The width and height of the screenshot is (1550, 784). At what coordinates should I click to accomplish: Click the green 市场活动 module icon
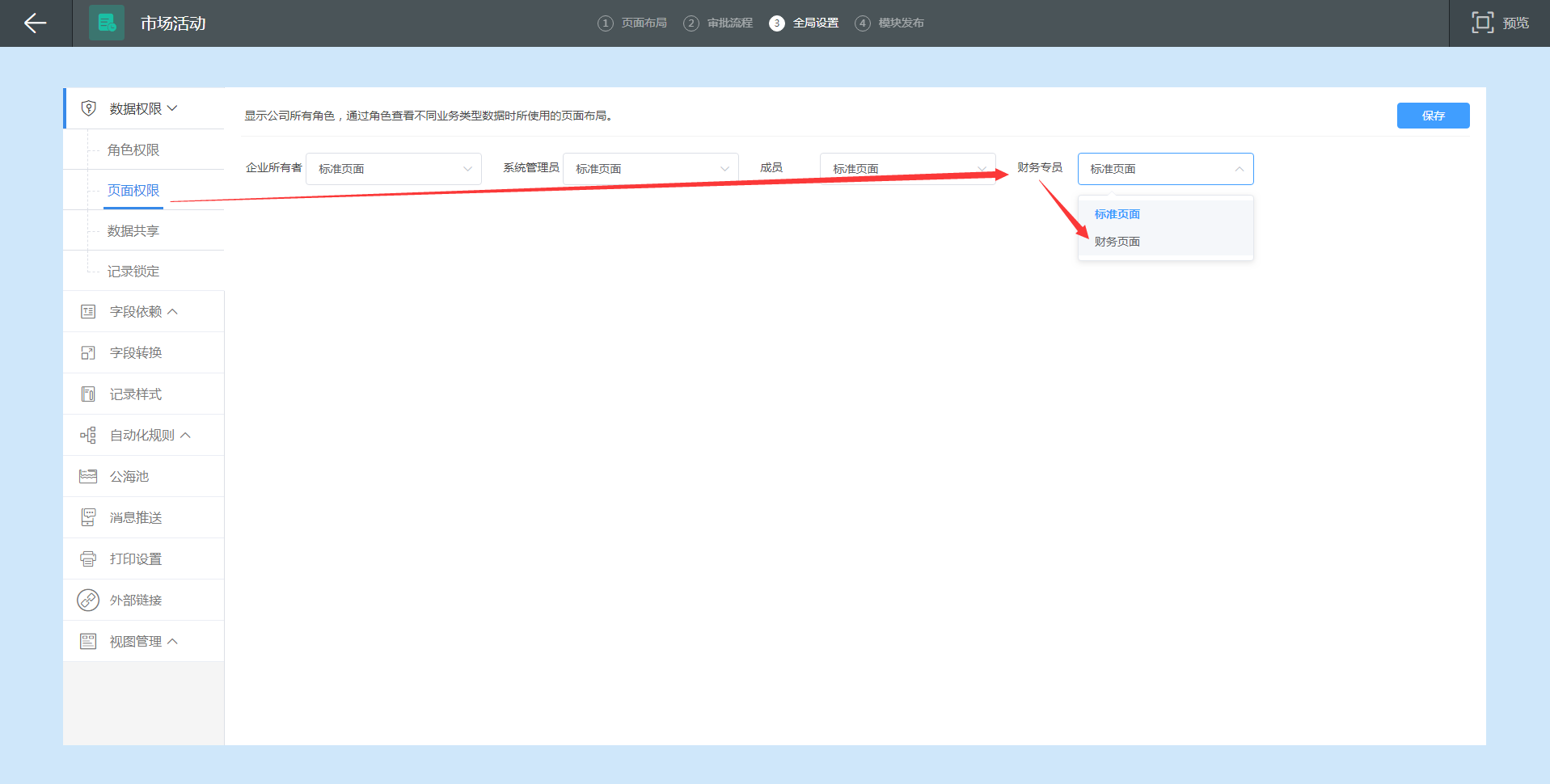point(107,23)
